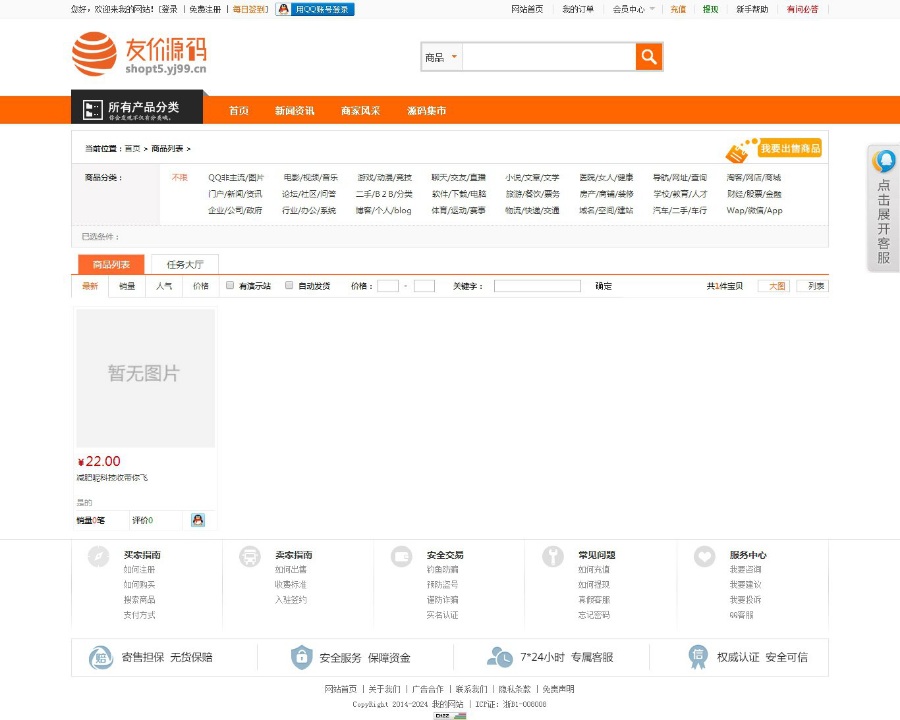The height and width of the screenshot is (720, 900).
Task: Click the QQ penguin icon on the product card
Action: (x=200, y=520)
